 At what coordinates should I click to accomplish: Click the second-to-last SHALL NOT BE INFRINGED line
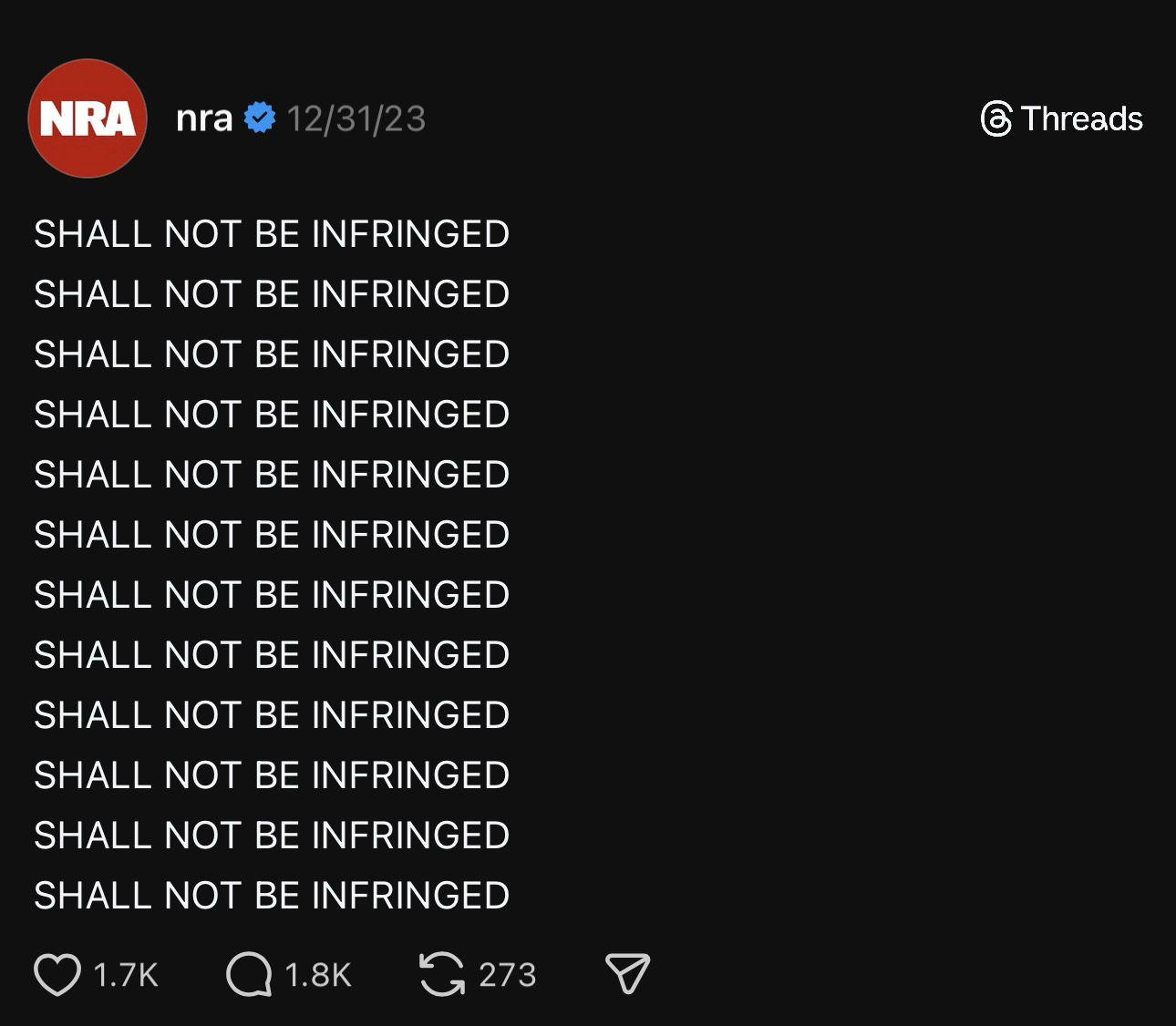click(272, 836)
